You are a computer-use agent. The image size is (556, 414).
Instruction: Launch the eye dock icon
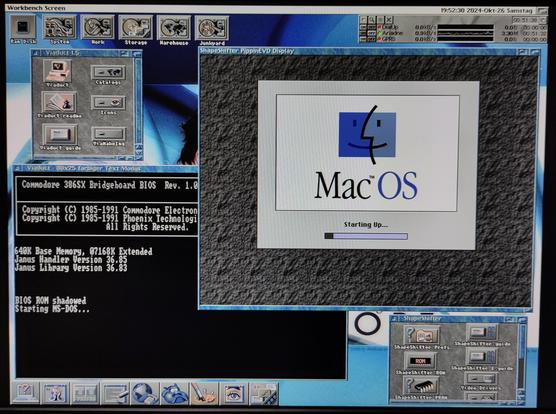click(233, 393)
